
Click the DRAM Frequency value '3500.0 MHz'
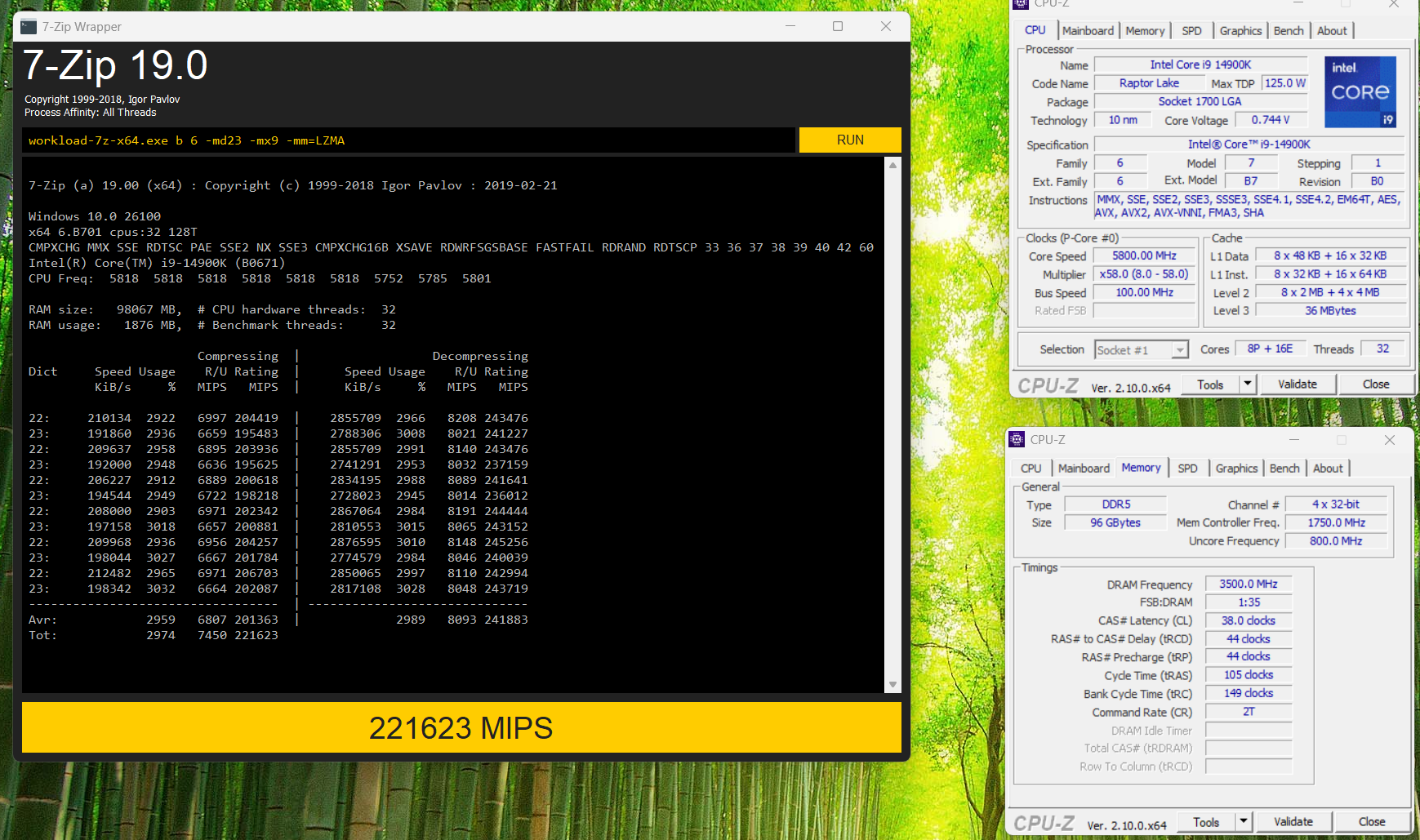click(1249, 584)
